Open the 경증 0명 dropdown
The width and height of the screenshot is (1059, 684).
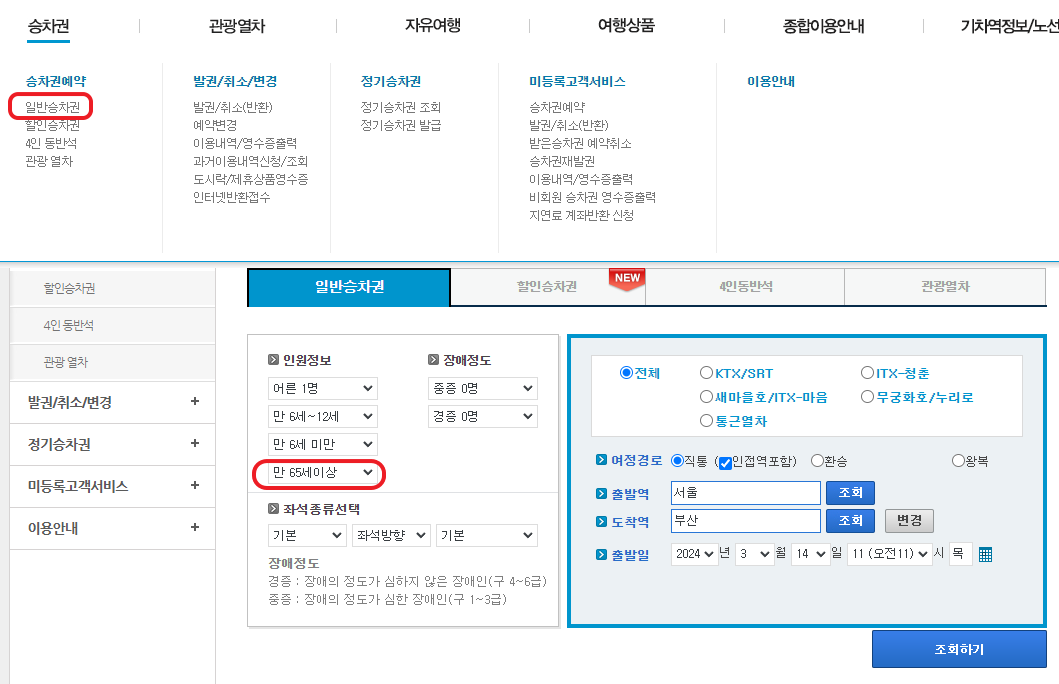click(483, 417)
